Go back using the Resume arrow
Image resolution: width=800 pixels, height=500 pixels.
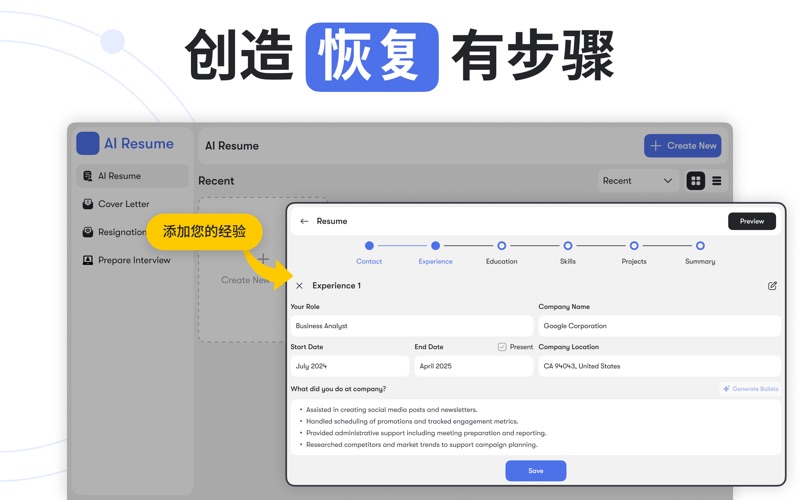click(304, 221)
